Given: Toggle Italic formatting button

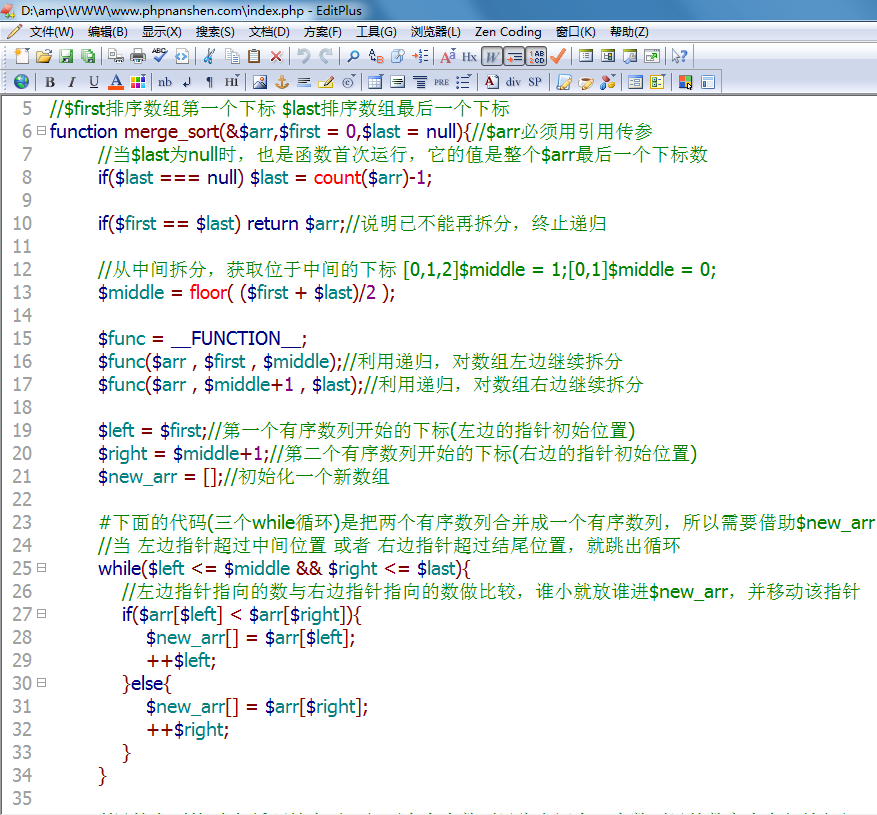Looking at the screenshot, I should coord(72,82).
